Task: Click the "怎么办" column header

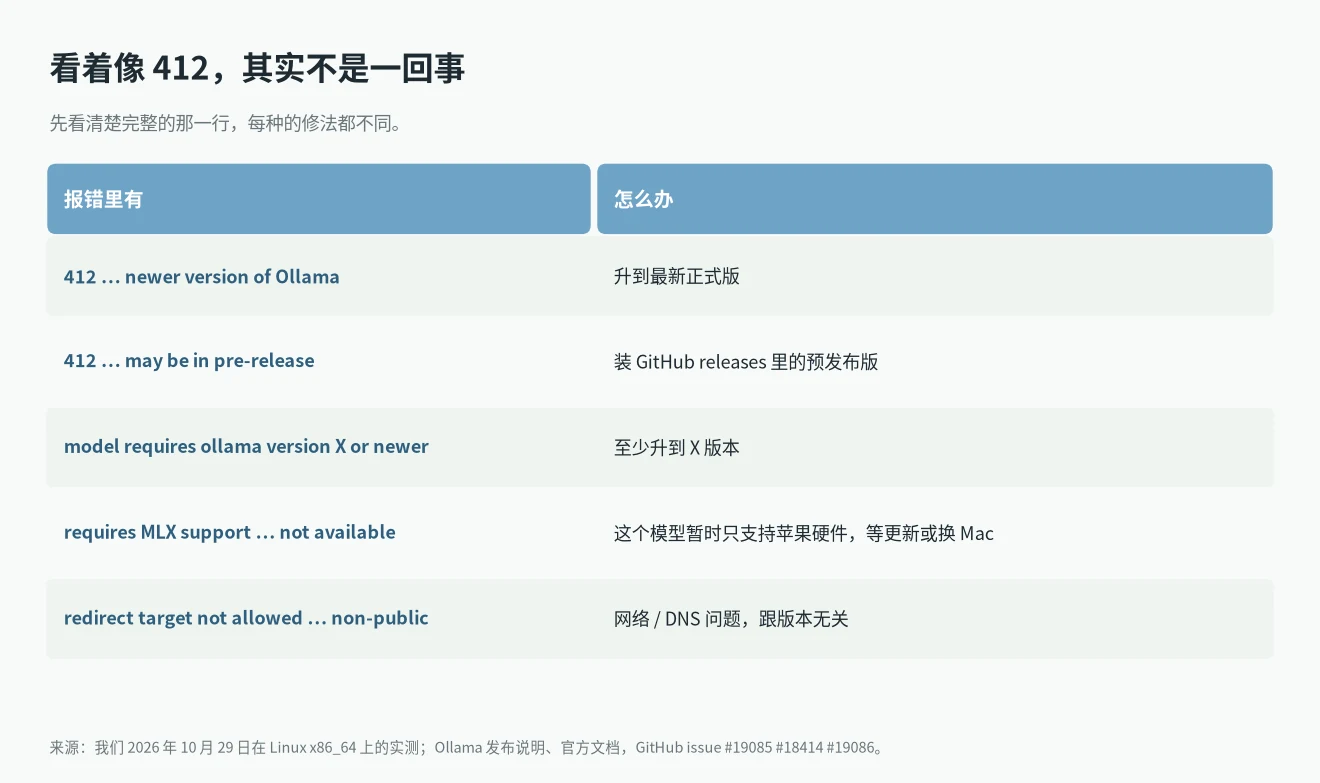Action: [934, 199]
